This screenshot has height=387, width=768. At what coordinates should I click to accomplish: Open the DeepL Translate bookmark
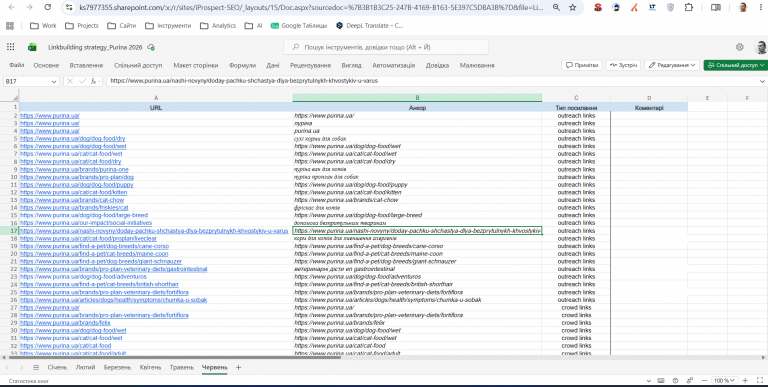(370, 25)
